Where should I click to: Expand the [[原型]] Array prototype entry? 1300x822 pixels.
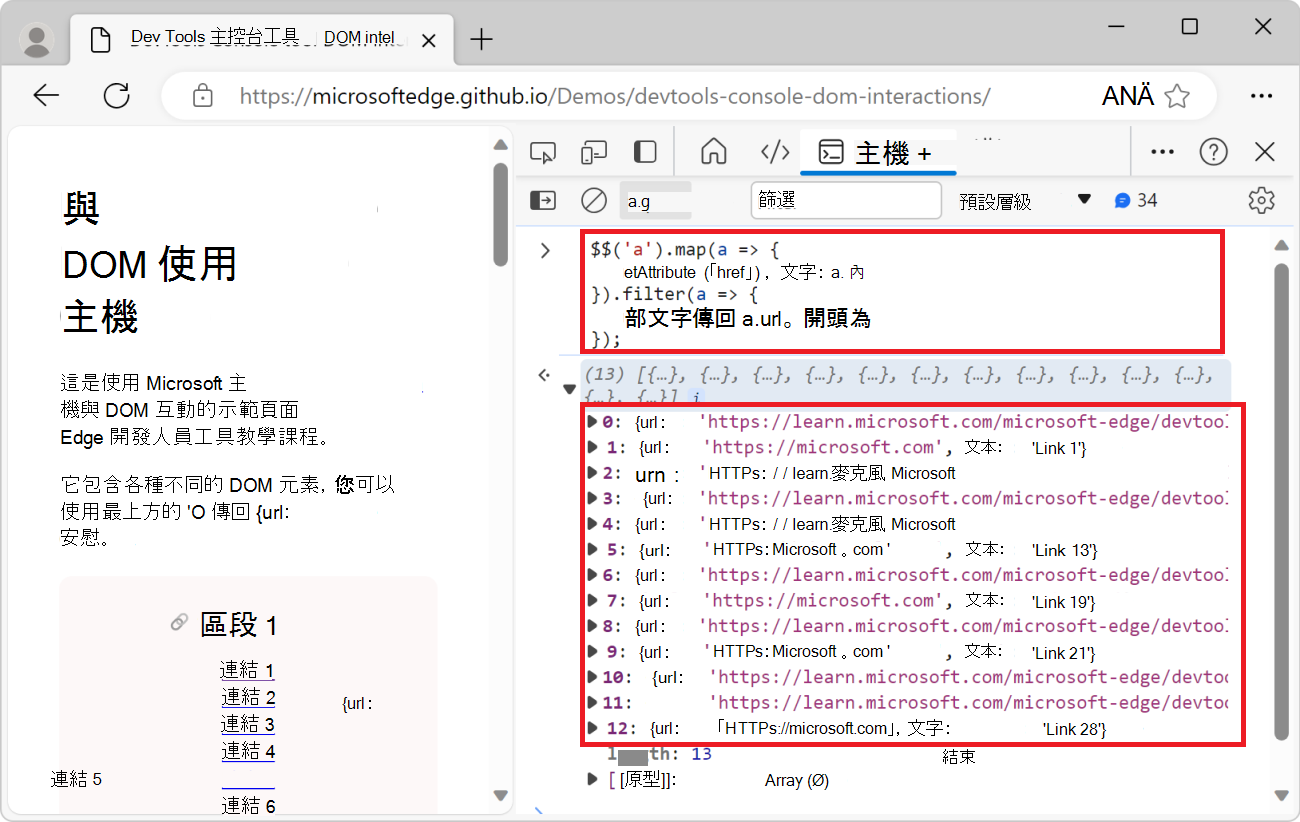(593, 779)
